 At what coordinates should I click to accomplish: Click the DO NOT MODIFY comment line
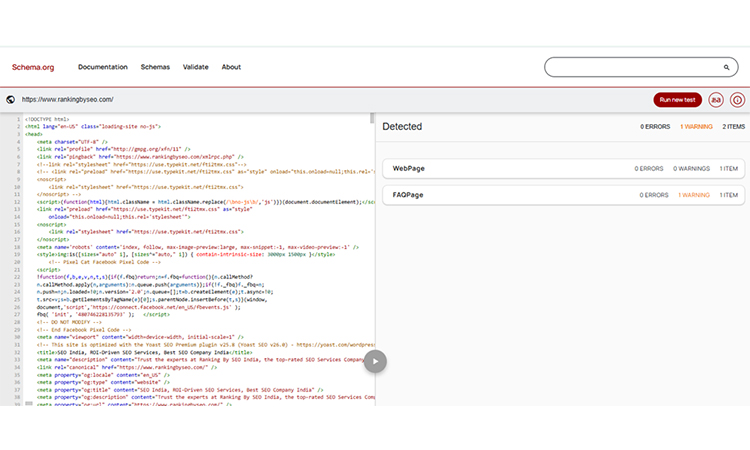click(69, 322)
